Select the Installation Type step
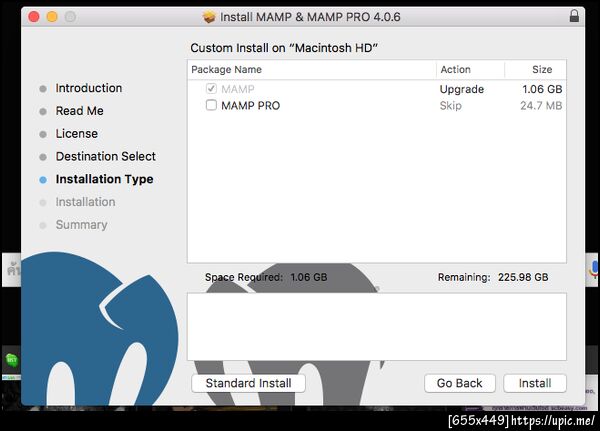Viewport: 600px width, 431px height. pos(104,179)
